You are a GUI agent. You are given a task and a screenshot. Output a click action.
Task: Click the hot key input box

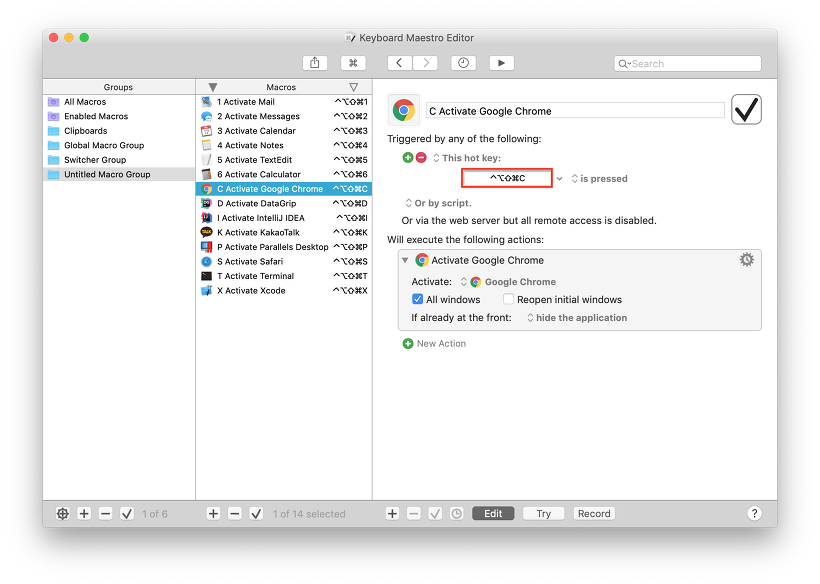[507, 178]
